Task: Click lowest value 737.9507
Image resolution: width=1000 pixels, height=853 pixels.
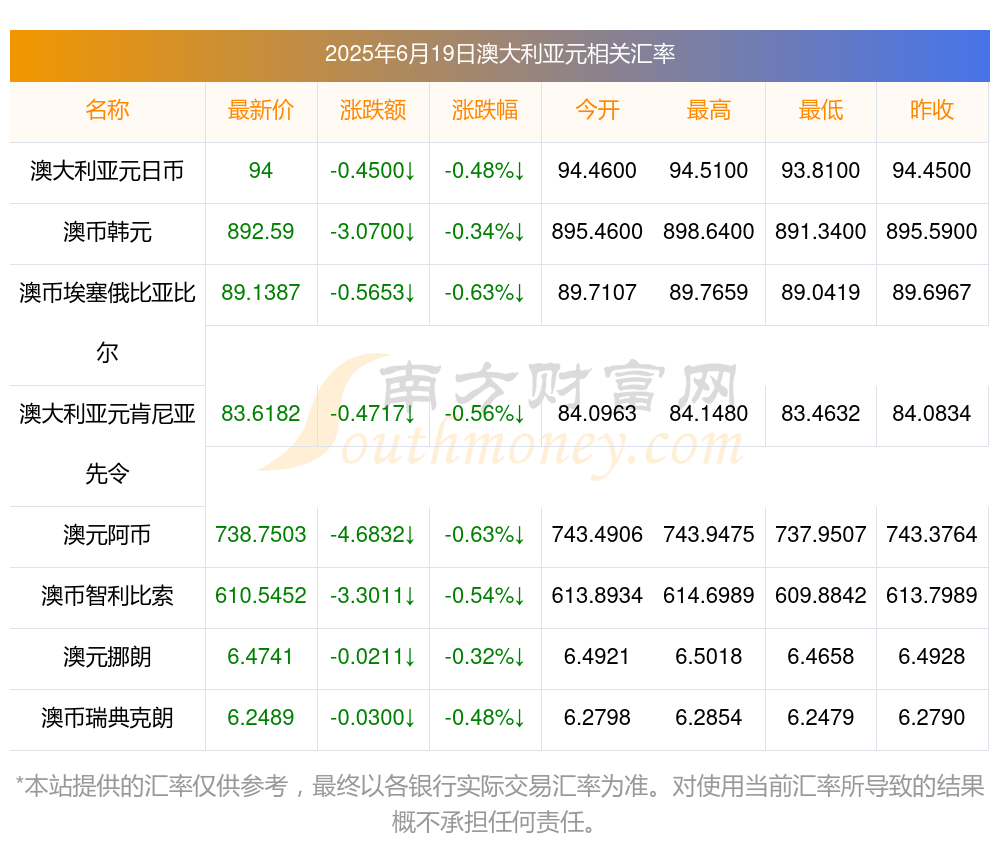Action: point(821,534)
